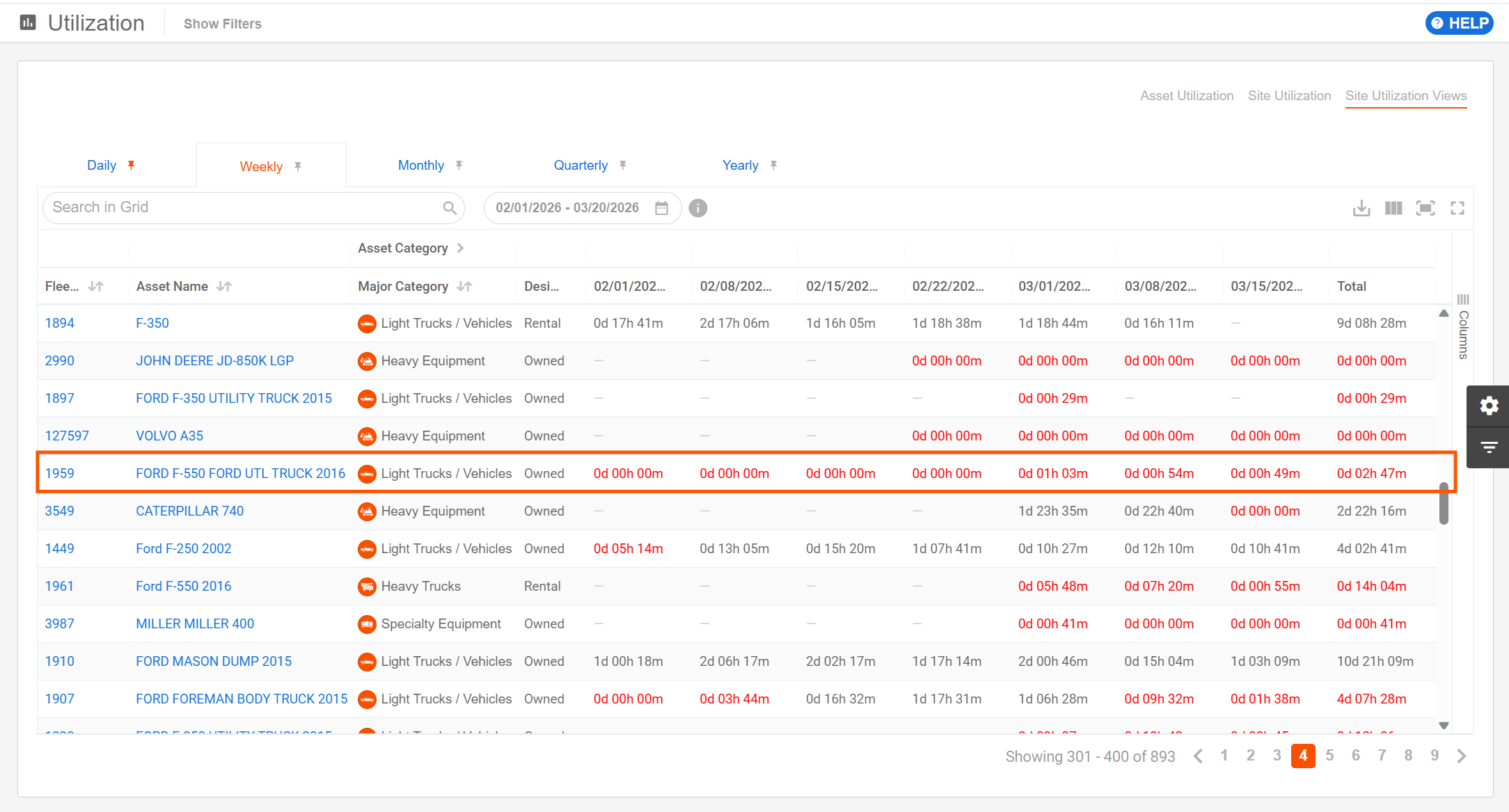
Task: Pin the Quarterly tab
Action: tap(623, 165)
